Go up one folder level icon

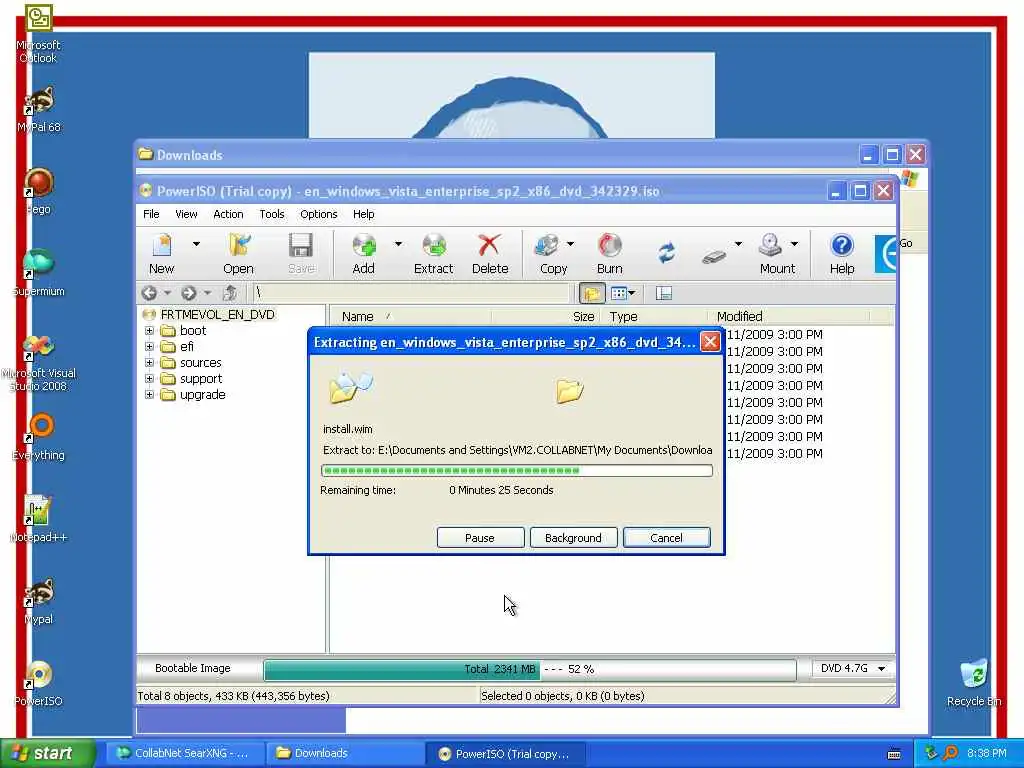pos(229,293)
